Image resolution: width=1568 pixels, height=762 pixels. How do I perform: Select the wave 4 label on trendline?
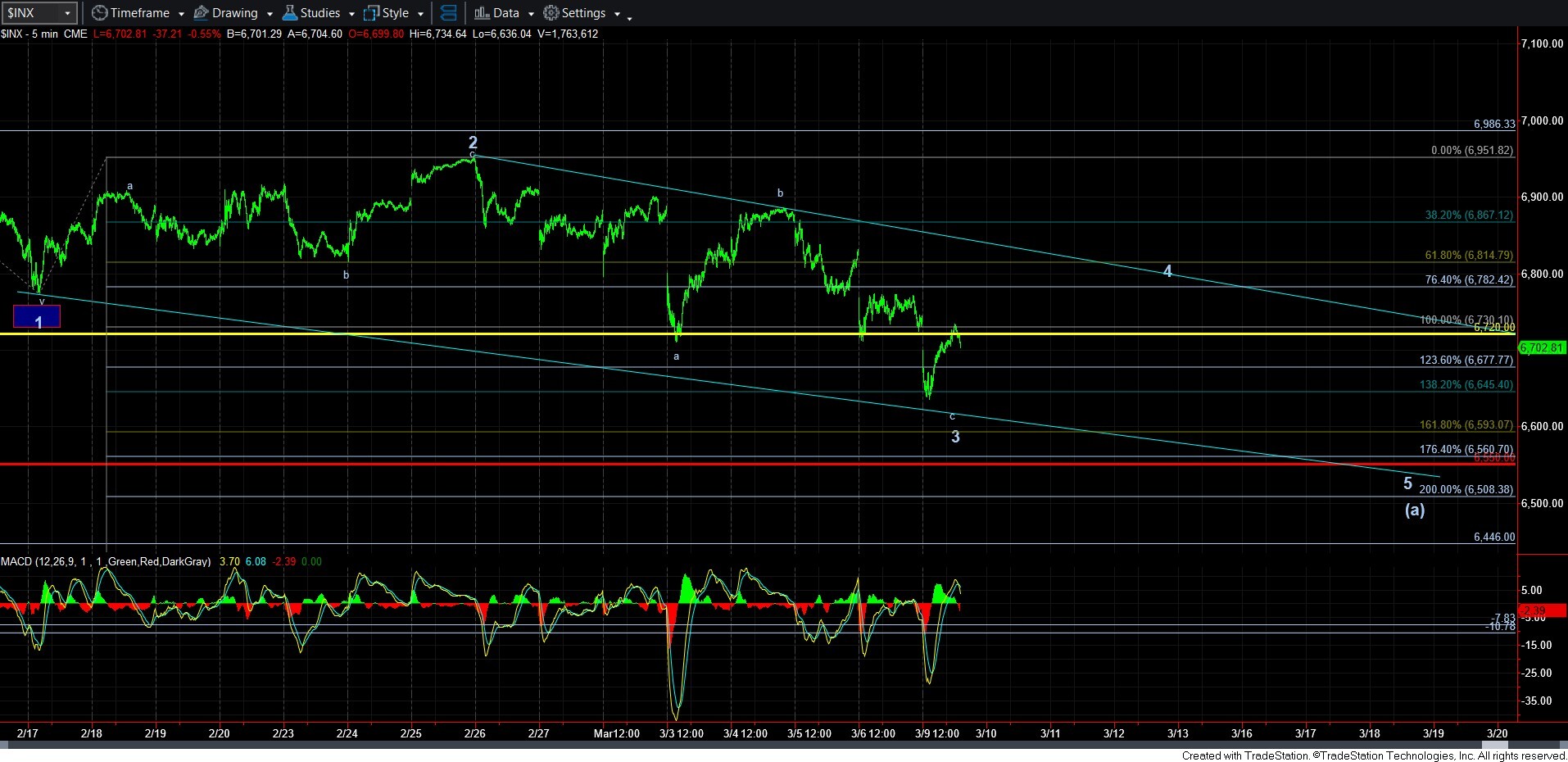click(x=1167, y=271)
